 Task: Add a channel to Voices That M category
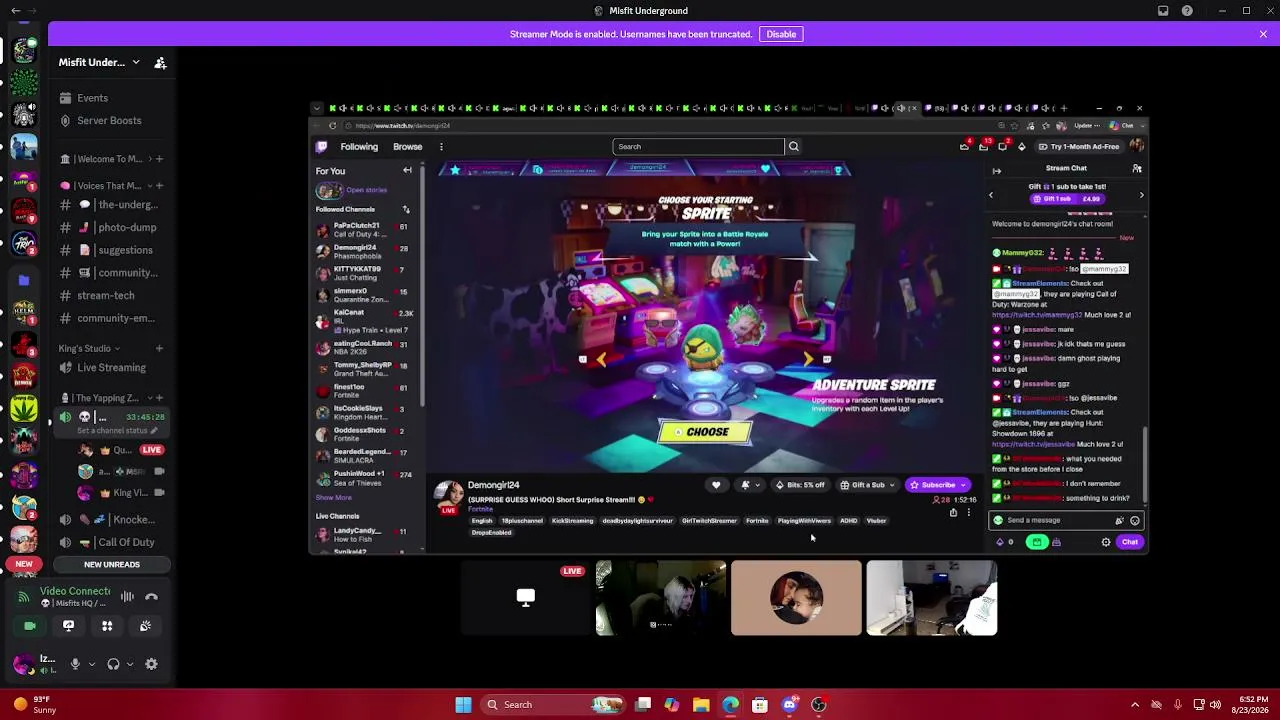[x=159, y=186]
